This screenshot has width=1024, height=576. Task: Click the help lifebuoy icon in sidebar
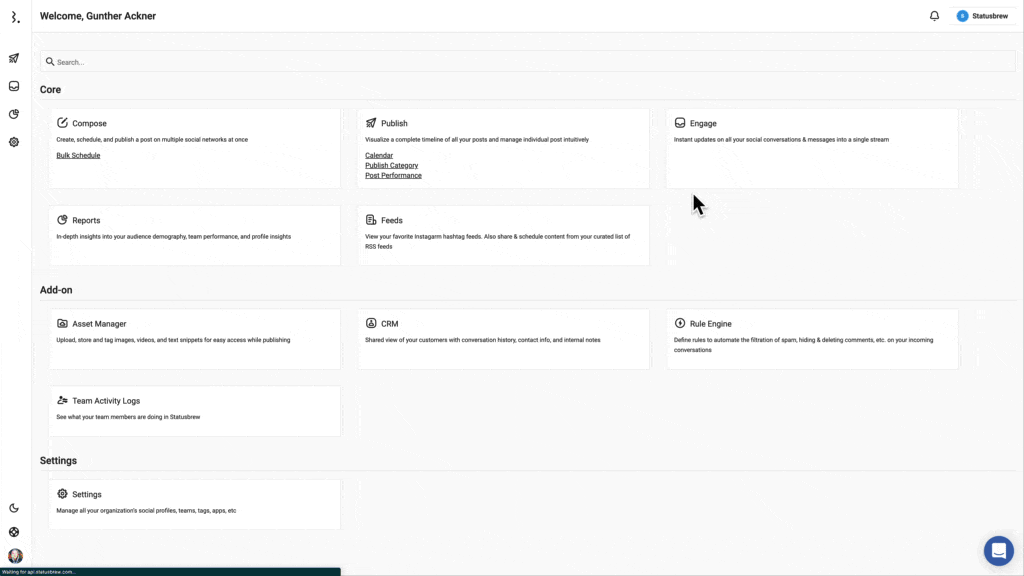click(x=14, y=532)
